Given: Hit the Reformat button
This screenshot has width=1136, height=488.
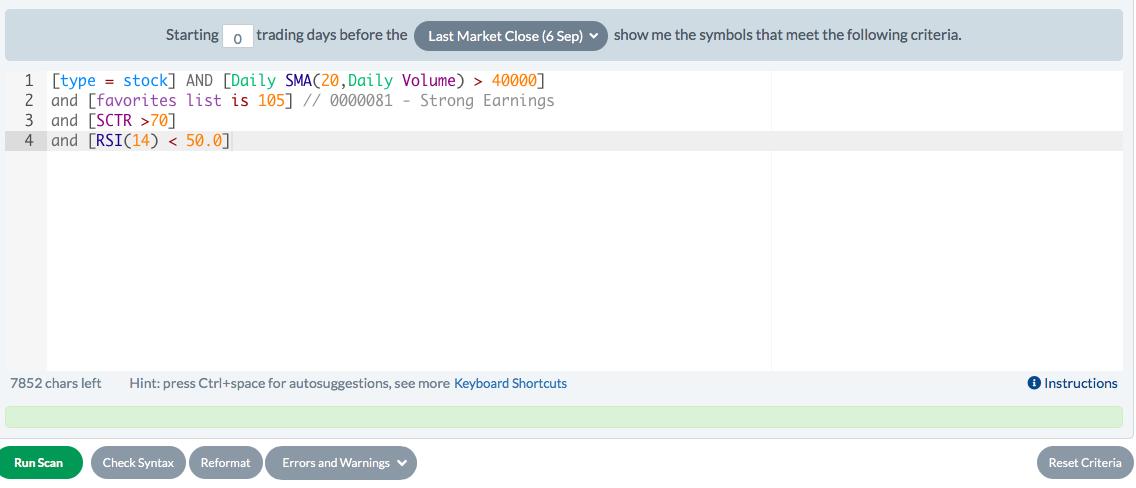Looking at the screenshot, I should [225, 463].
